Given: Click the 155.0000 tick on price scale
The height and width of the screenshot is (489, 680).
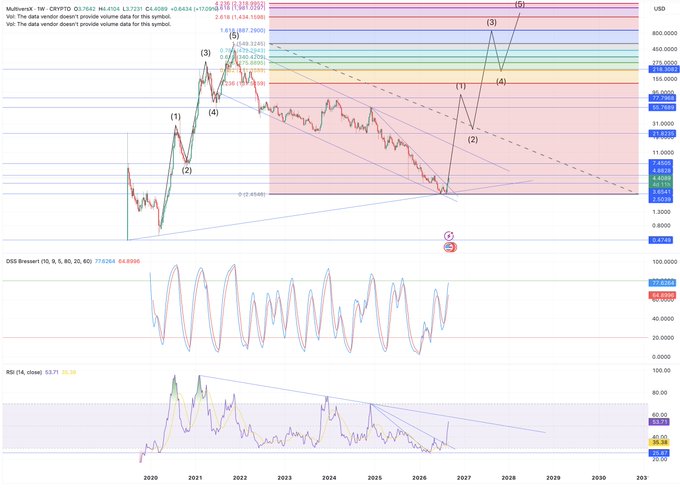Looking at the screenshot, I should point(664,79).
